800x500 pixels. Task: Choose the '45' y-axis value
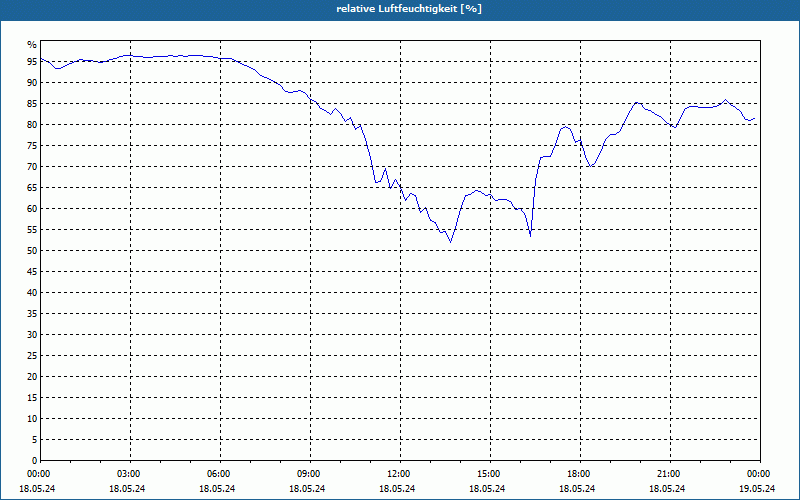tap(32, 271)
